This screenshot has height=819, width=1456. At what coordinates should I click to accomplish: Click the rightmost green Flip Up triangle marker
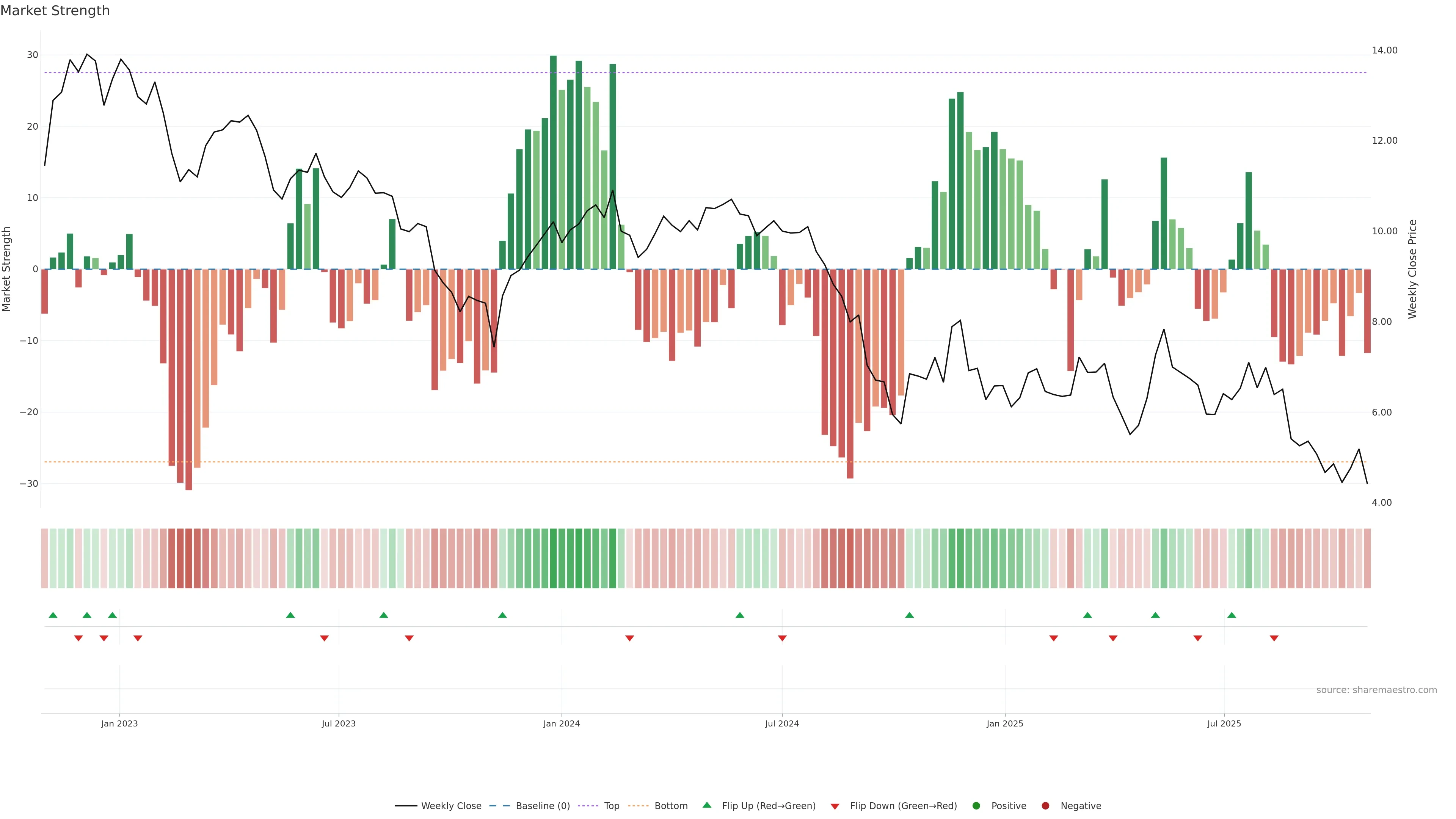pos(1232,615)
